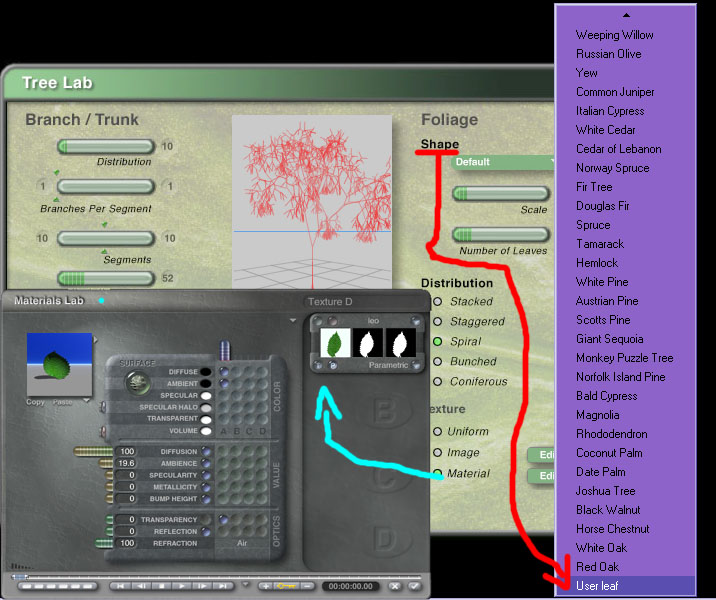Set Transparency optics marker in column A
This screenshot has width=716, height=600.
(223, 519)
